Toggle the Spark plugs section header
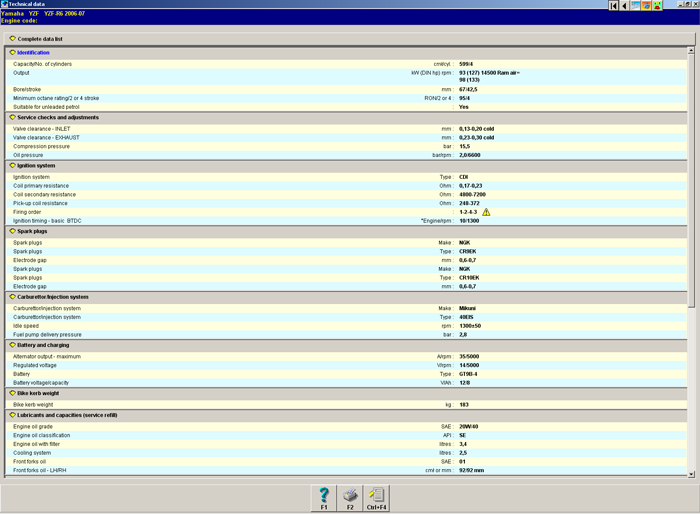 pos(13,231)
